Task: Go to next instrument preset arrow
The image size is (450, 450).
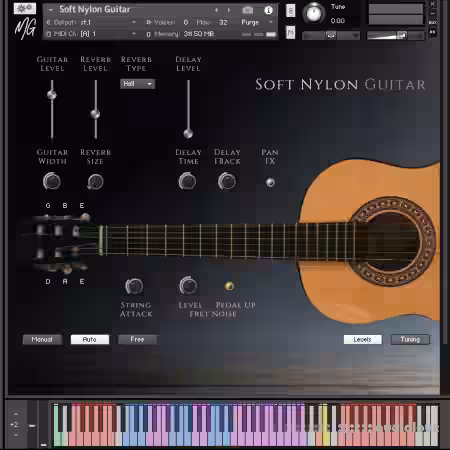Action: point(229,10)
